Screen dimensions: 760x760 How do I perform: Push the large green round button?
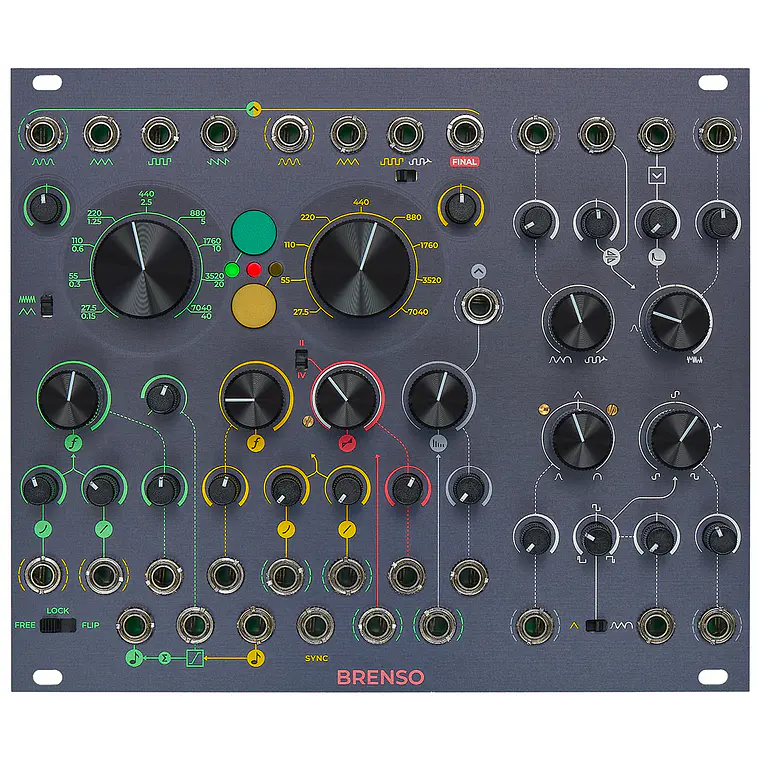[x=253, y=233]
